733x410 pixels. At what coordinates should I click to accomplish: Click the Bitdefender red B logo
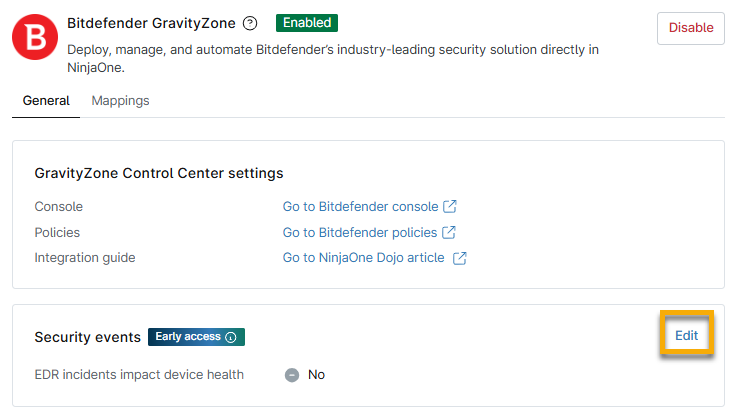pyautogui.click(x=35, y=37)
